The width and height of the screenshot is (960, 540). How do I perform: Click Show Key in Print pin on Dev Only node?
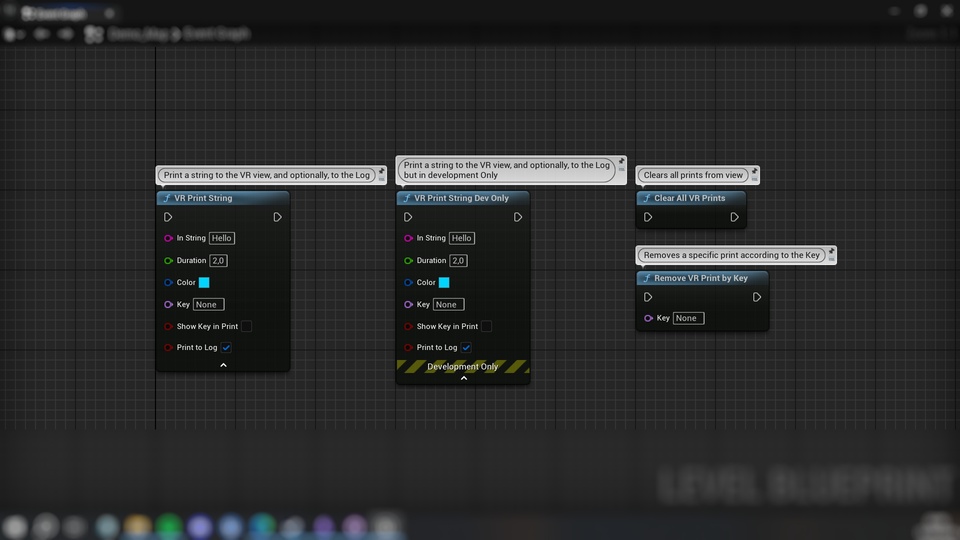[408, 327]
